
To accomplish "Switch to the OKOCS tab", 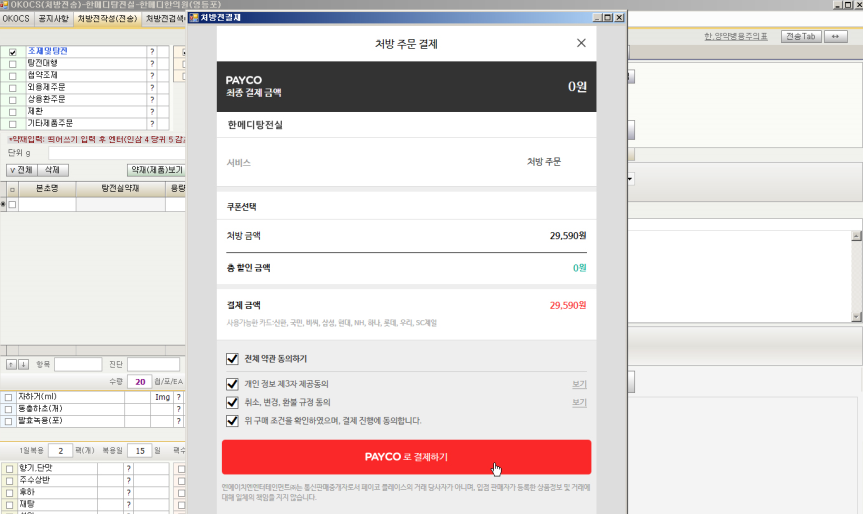I will [16, 19].
